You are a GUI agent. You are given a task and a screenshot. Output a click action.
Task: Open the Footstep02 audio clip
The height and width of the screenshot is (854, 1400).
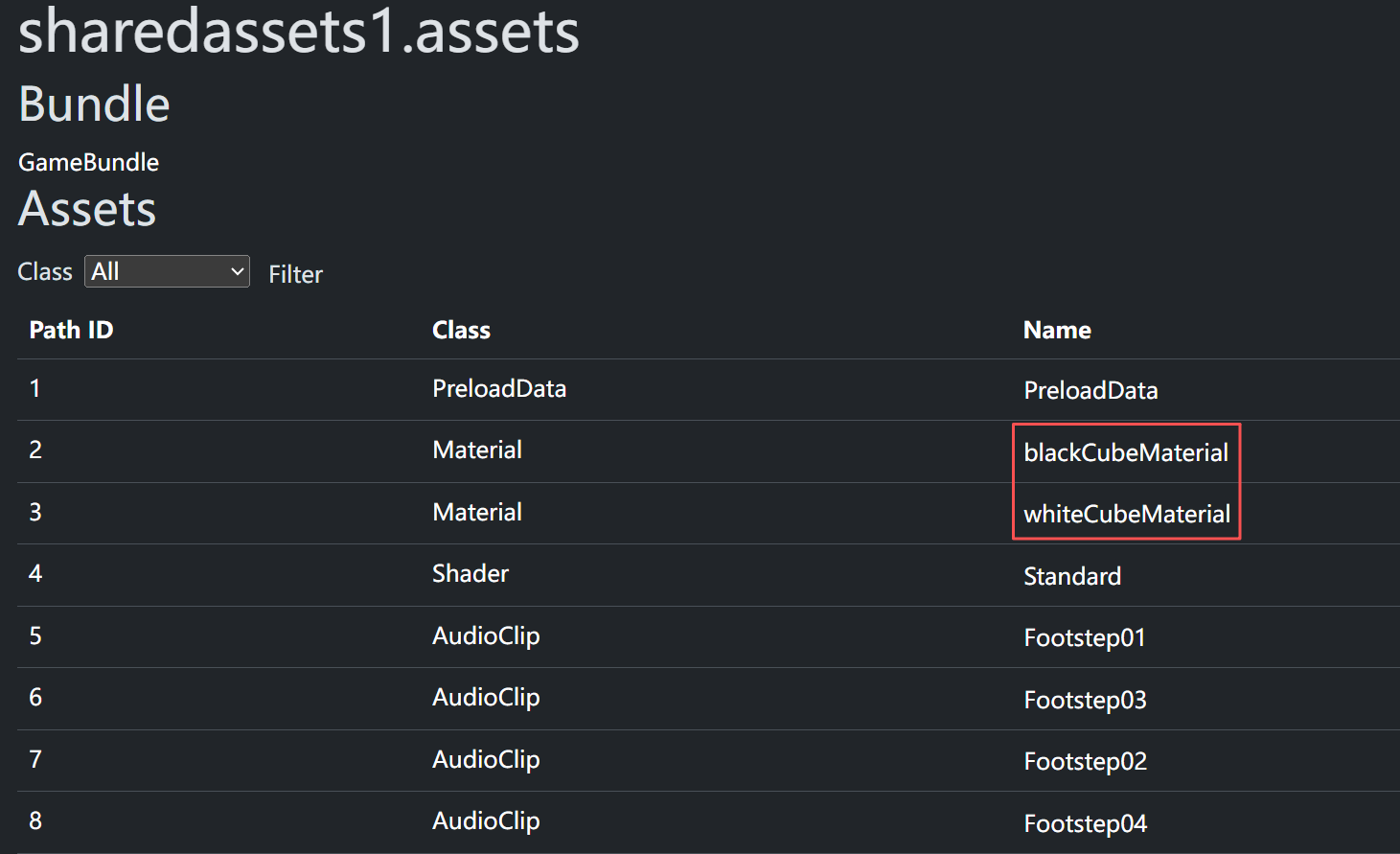coord(1085,762)
